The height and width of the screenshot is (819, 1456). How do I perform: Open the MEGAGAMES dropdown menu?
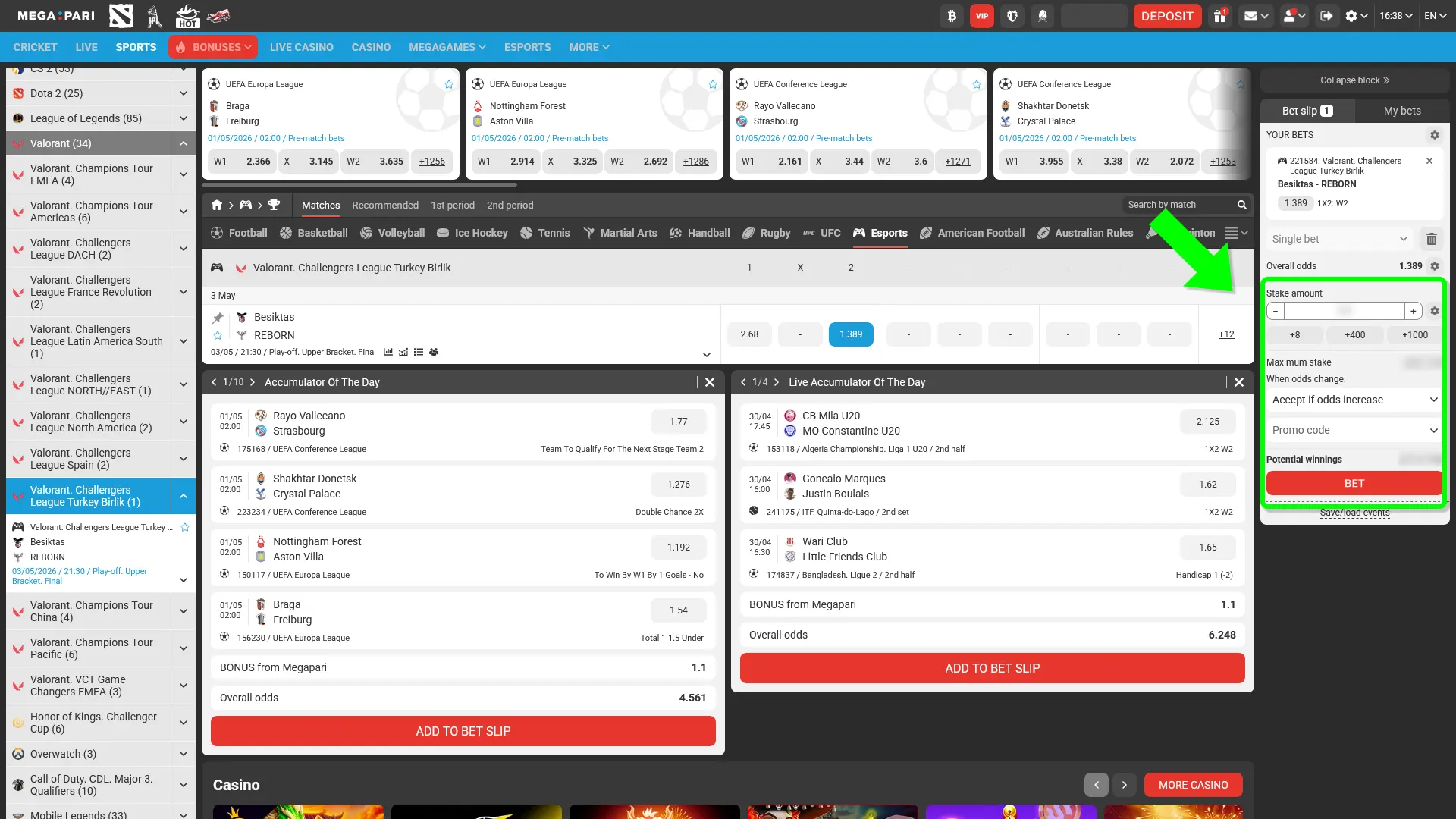[x=447, y=47]
